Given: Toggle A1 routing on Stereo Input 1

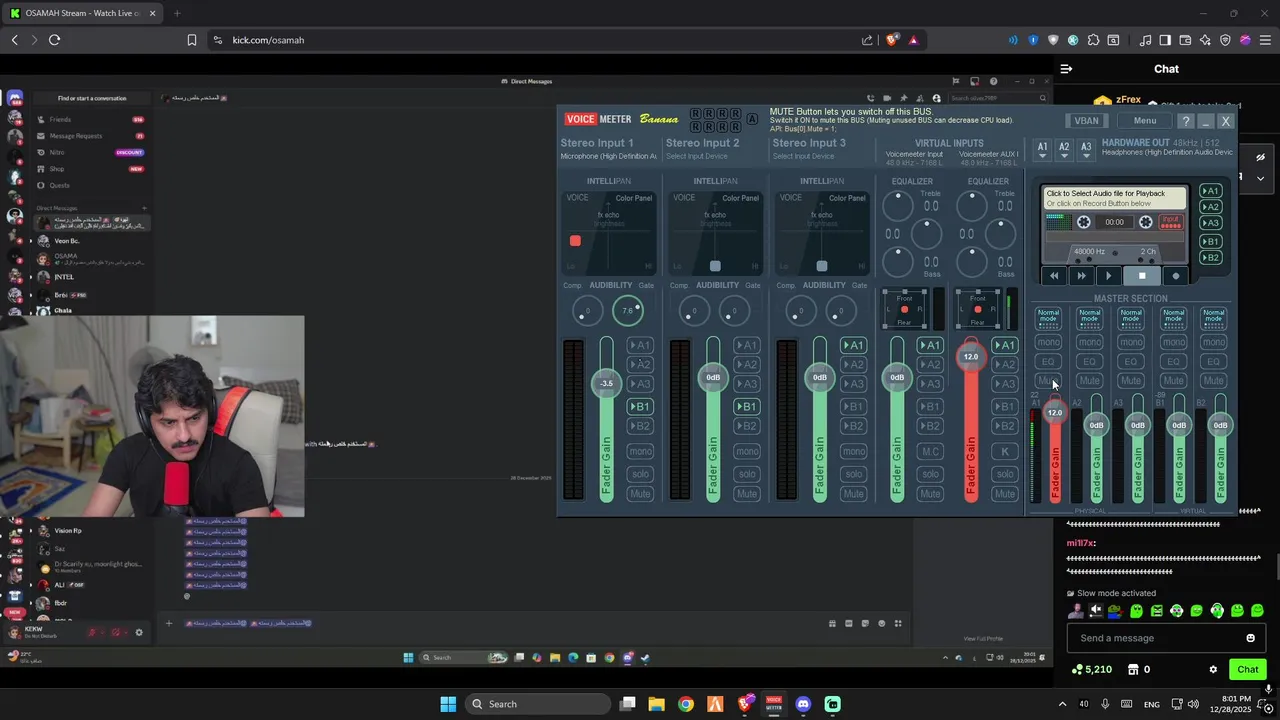Looking at the screenshot, I should (640, 345).
